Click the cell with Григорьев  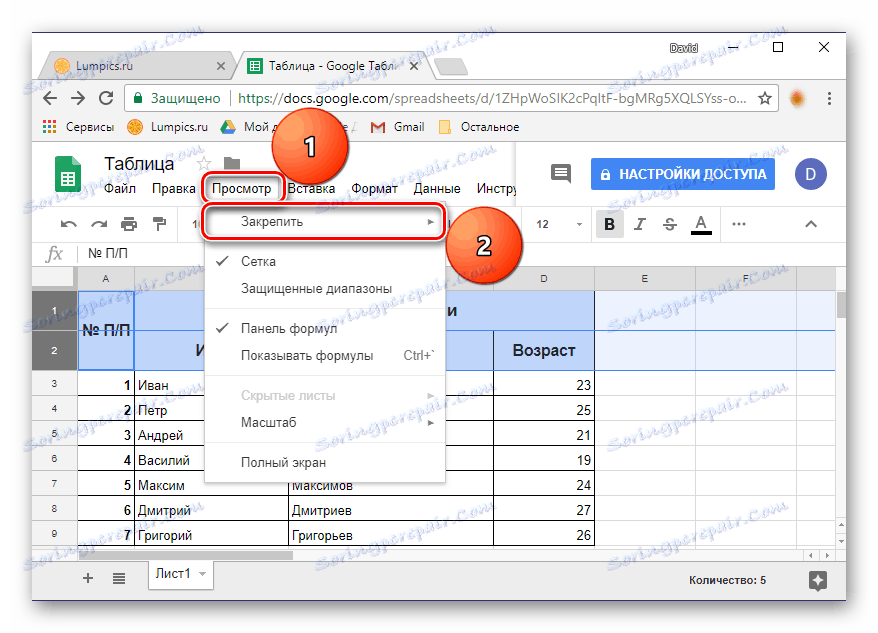(x=391, y=535)
